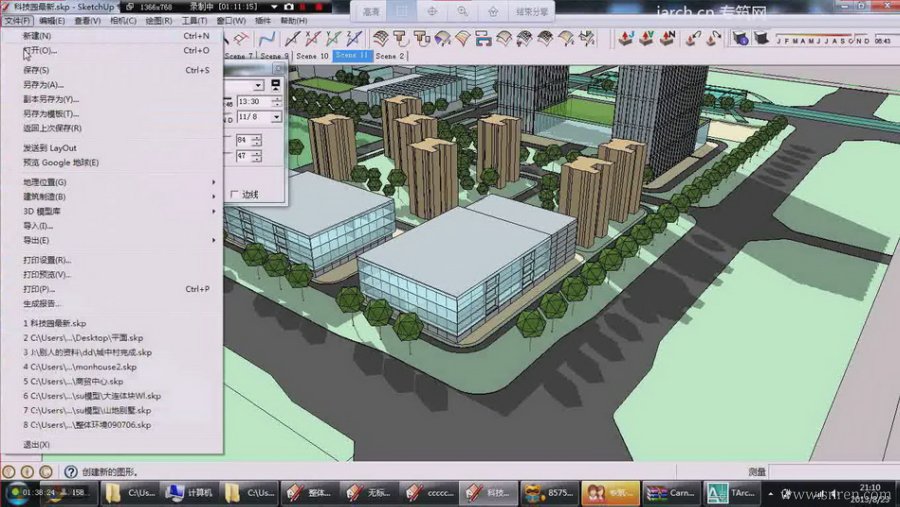Screen dimensions: 900x507
Task: Expand the 导出(E) submenu
Action: tap(36, 240)
